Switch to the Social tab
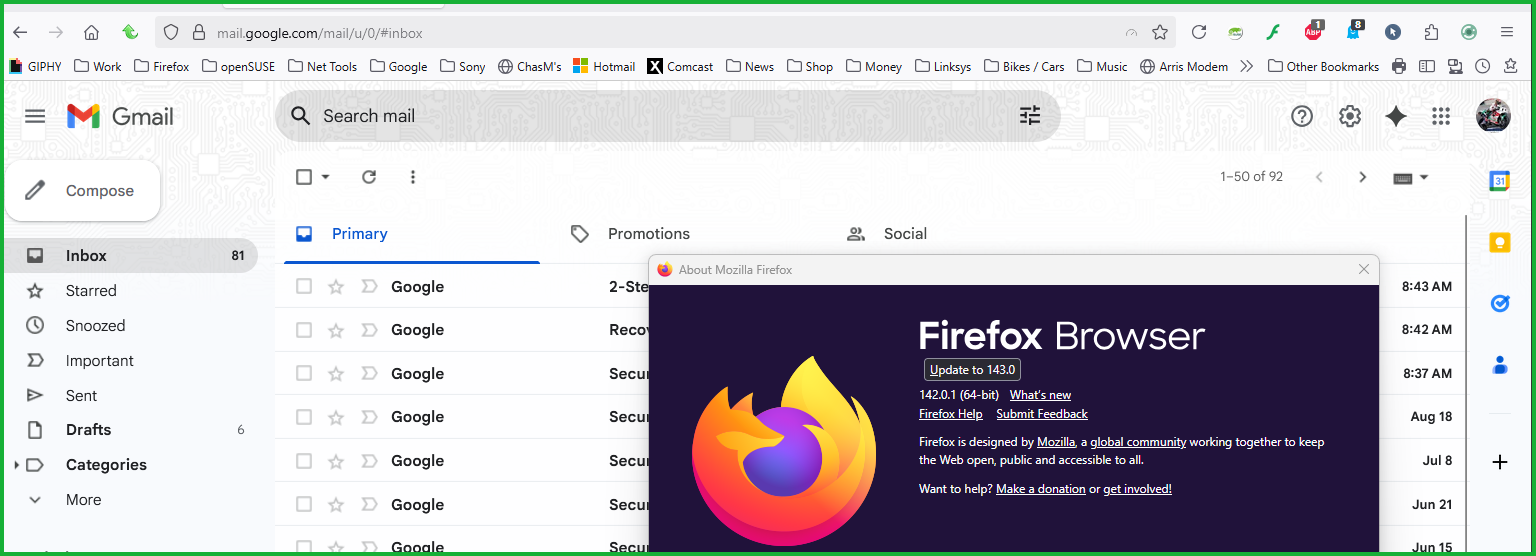The width and height of the screenshot is (1536, 556). pos(964,234)
